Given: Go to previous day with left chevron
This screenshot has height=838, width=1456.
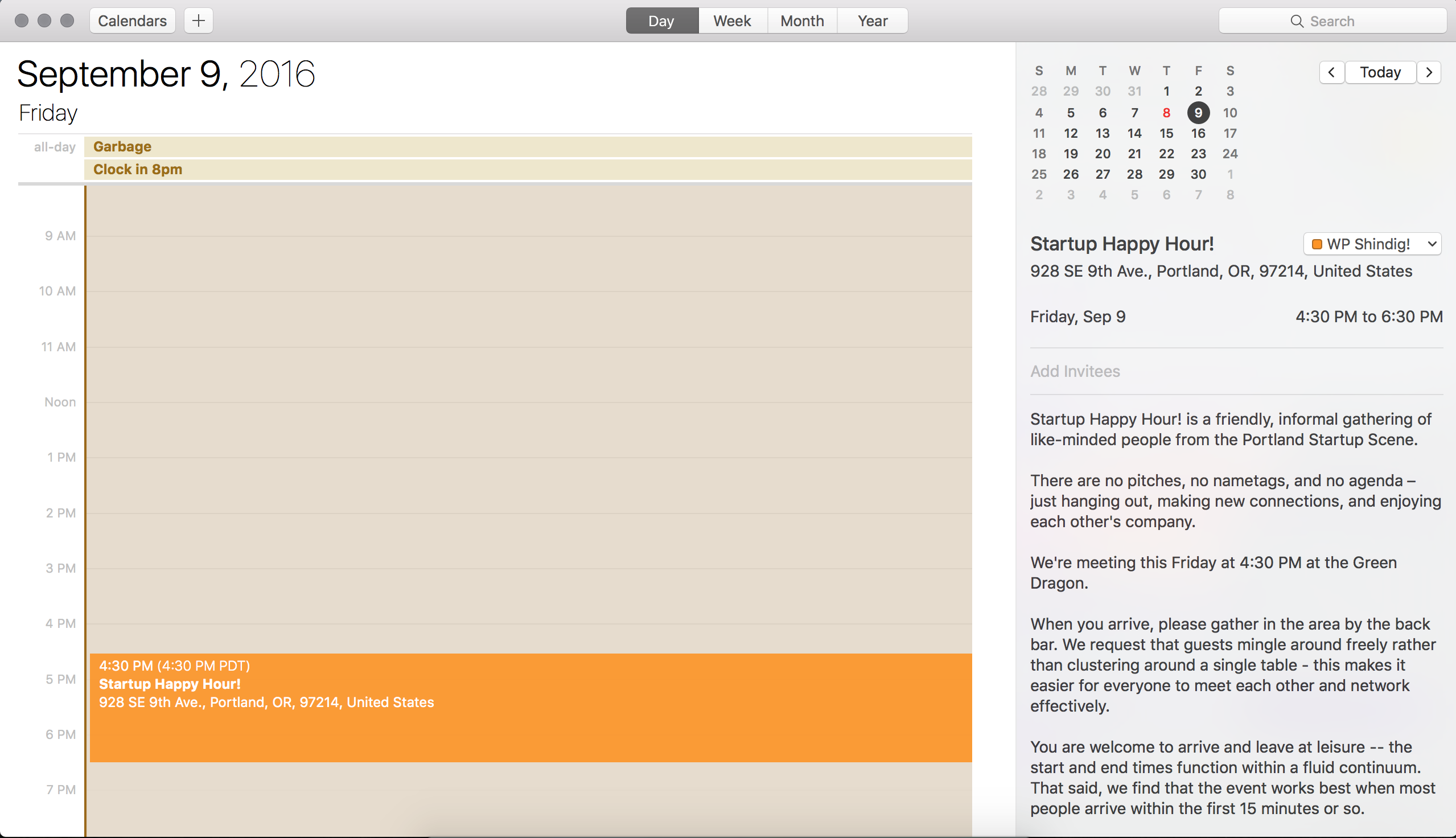Looking at the screenshot, I should (x=1331, y=72).
